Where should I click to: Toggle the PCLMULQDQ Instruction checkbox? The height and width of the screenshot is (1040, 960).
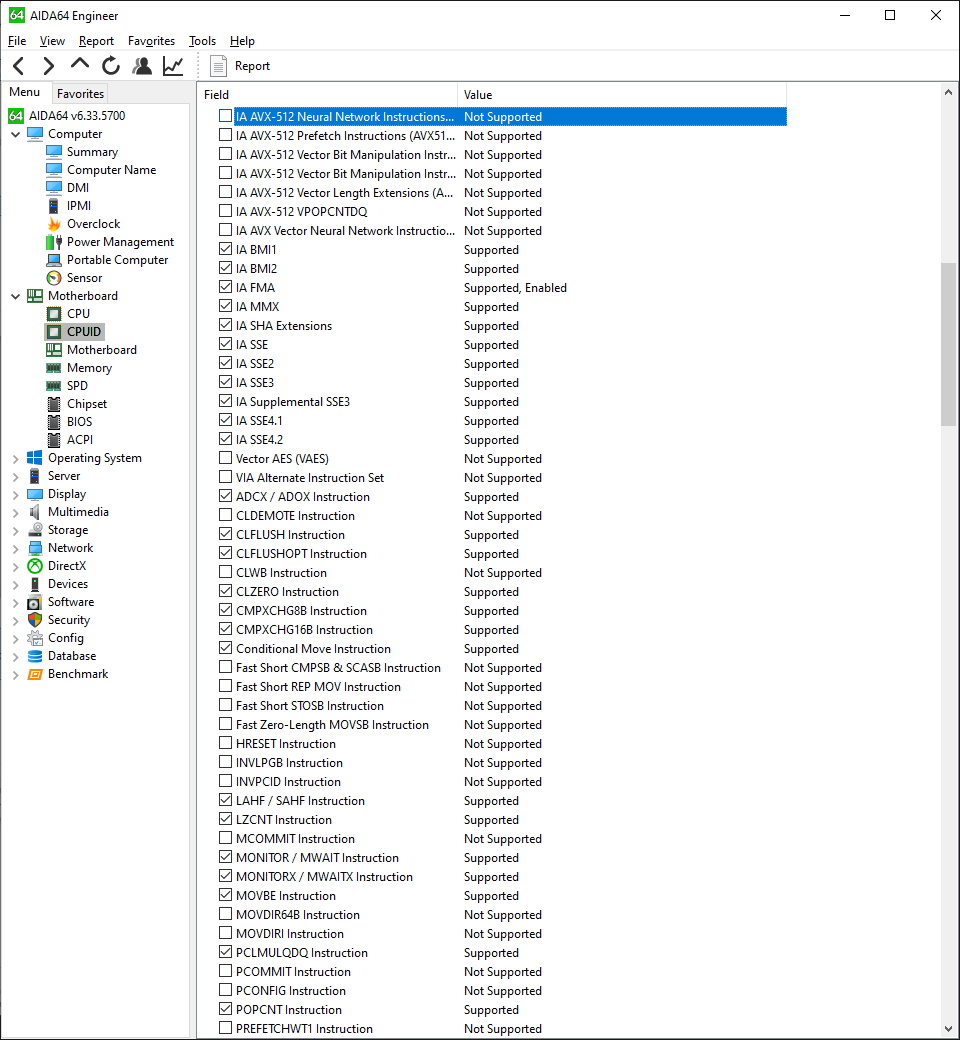(x=226, y=952)
